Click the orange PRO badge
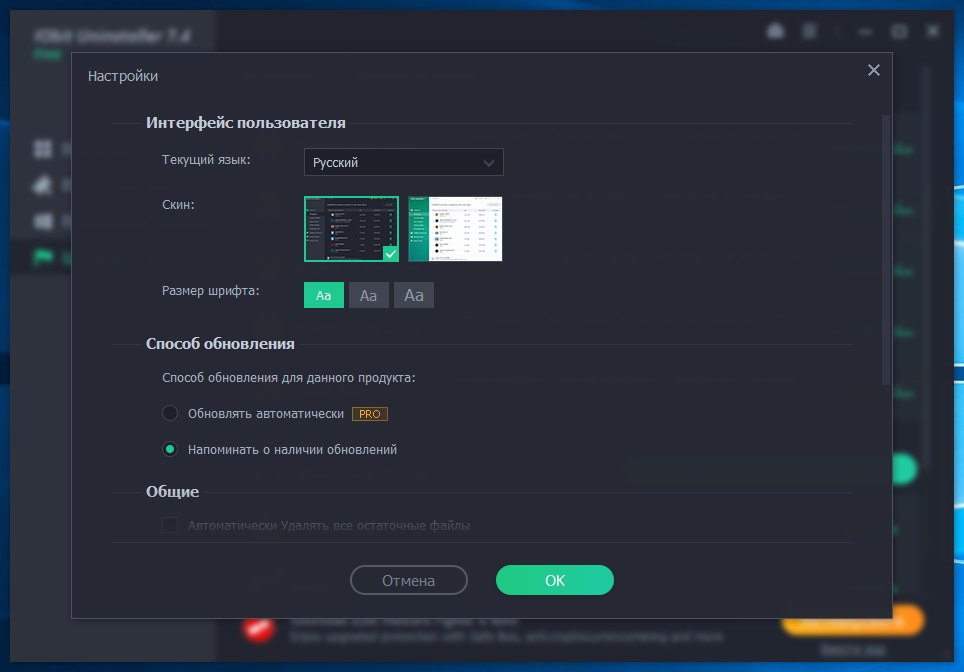The height and width of the screenshot is (672, 964). [x=369, y=413]
